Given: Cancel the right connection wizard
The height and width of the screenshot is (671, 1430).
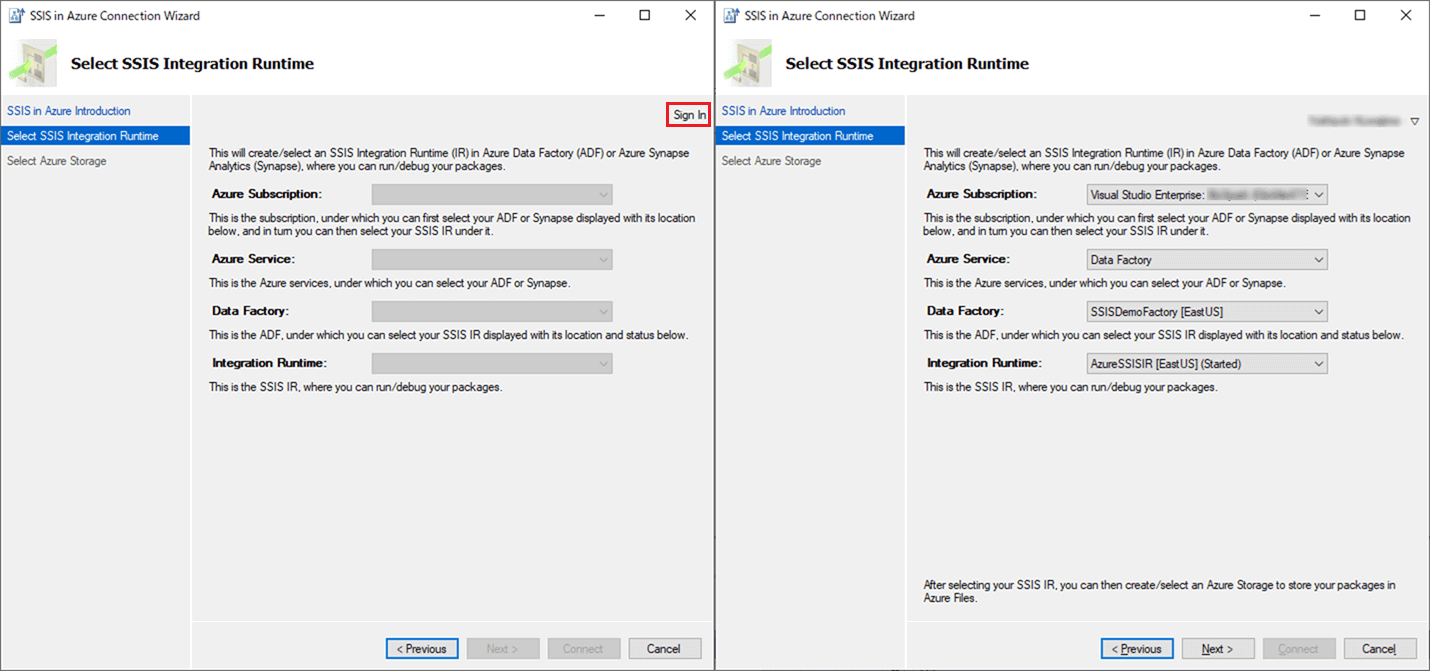Looking at the screenshot, I should coord(1380,649).
